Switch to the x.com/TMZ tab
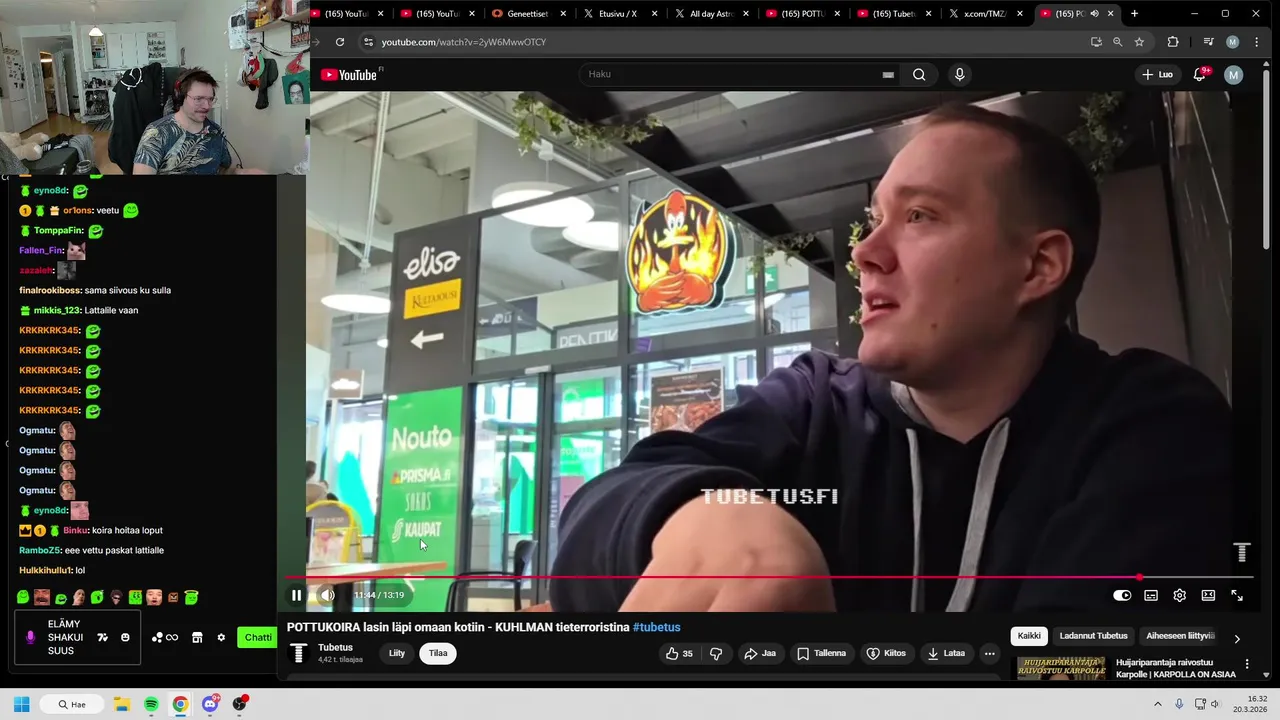 [x=985, y=14]
